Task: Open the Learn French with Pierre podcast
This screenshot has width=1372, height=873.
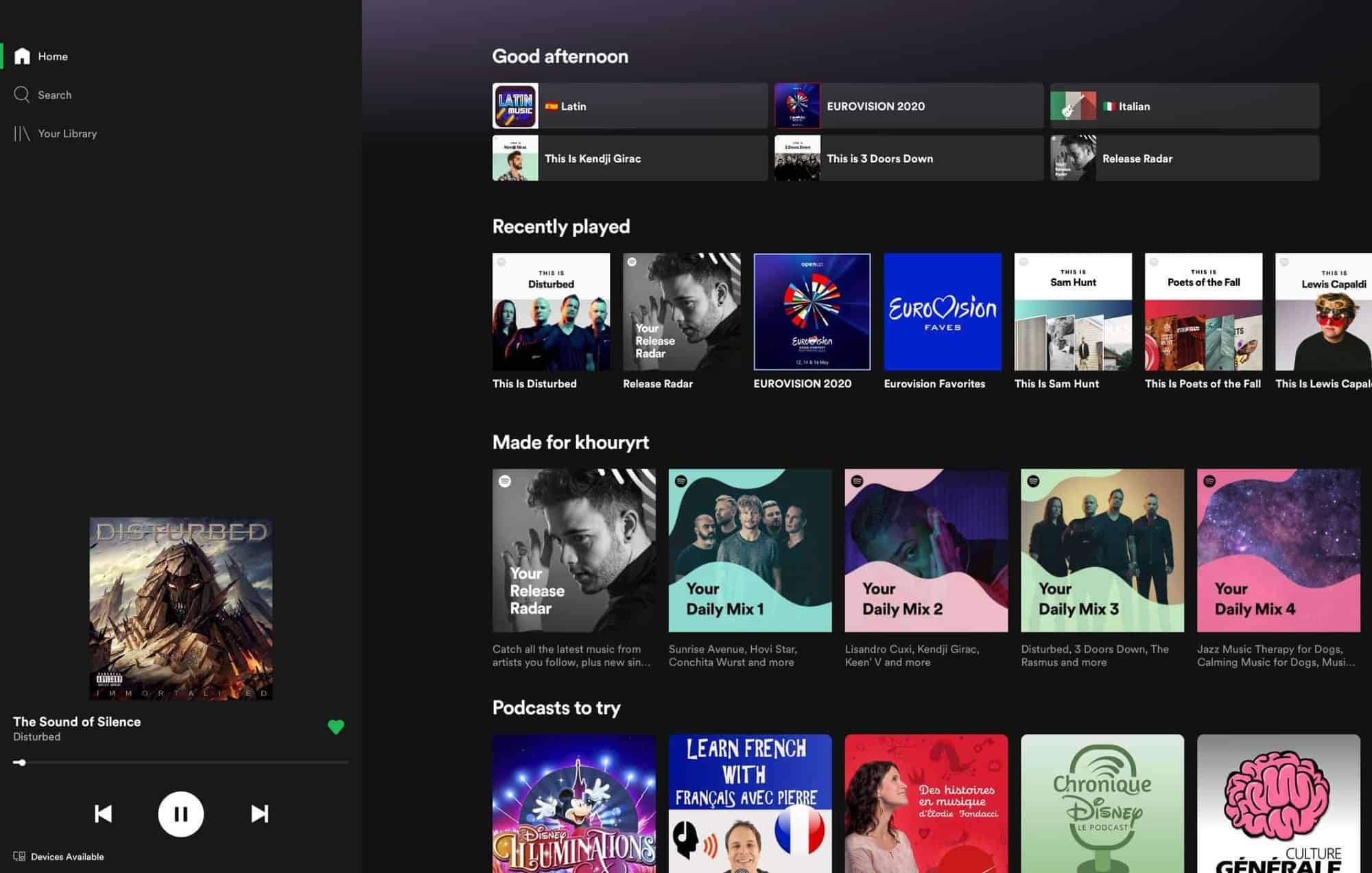Action: (749, 802)
